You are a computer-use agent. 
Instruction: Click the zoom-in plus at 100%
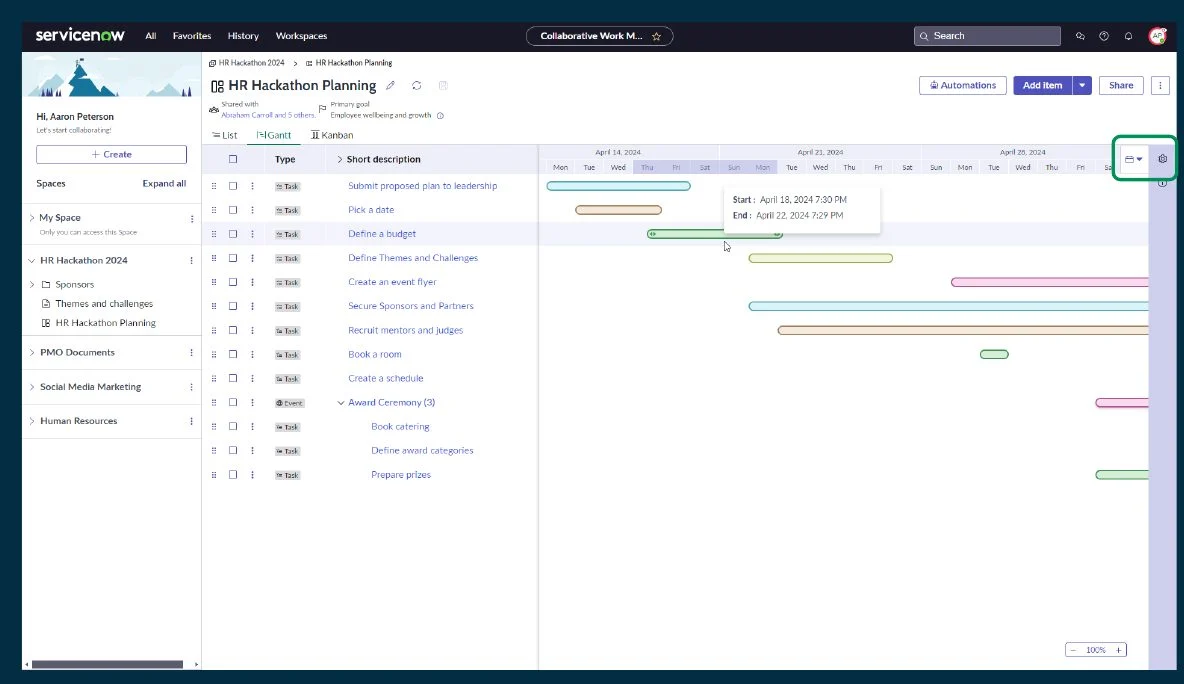(x=1118, y=650)
